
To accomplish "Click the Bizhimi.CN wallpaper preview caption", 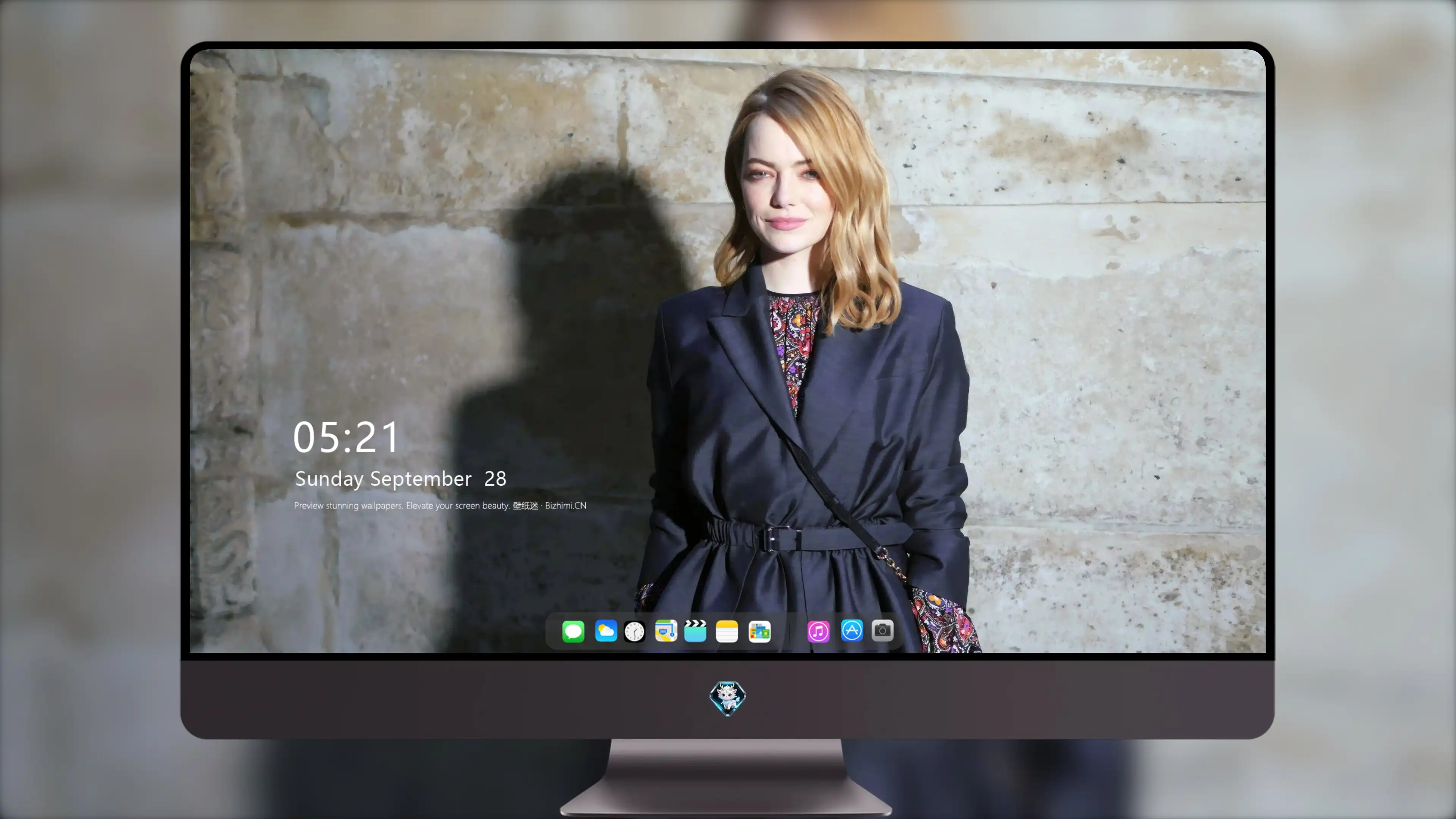I will tap(440, 505).
